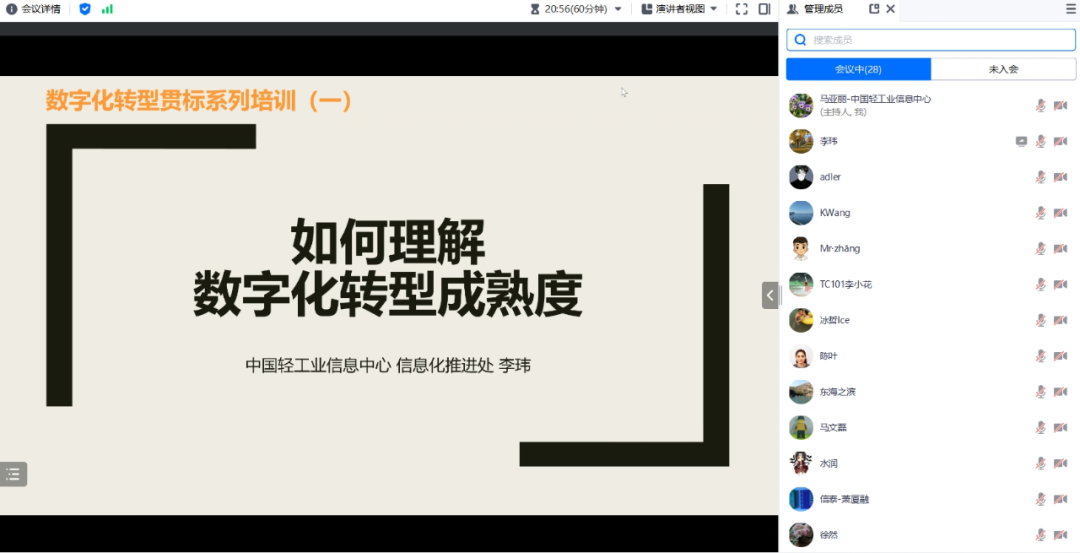Click the screen-sharing icon beside 李玮
1080x553 pixels.
[1021, 141]
